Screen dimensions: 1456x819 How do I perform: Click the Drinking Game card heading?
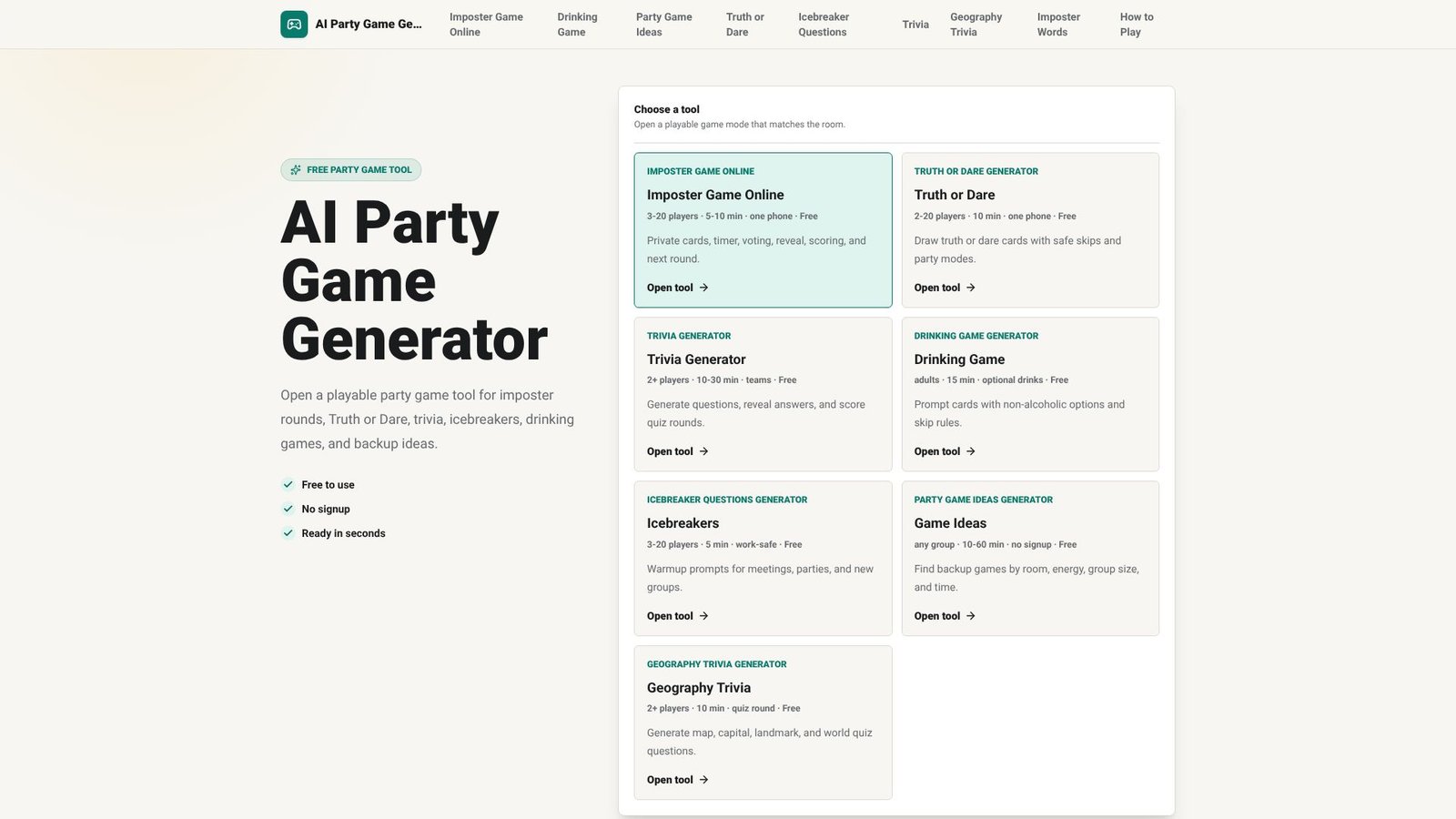pyautogui.click(x=959, y=359)
